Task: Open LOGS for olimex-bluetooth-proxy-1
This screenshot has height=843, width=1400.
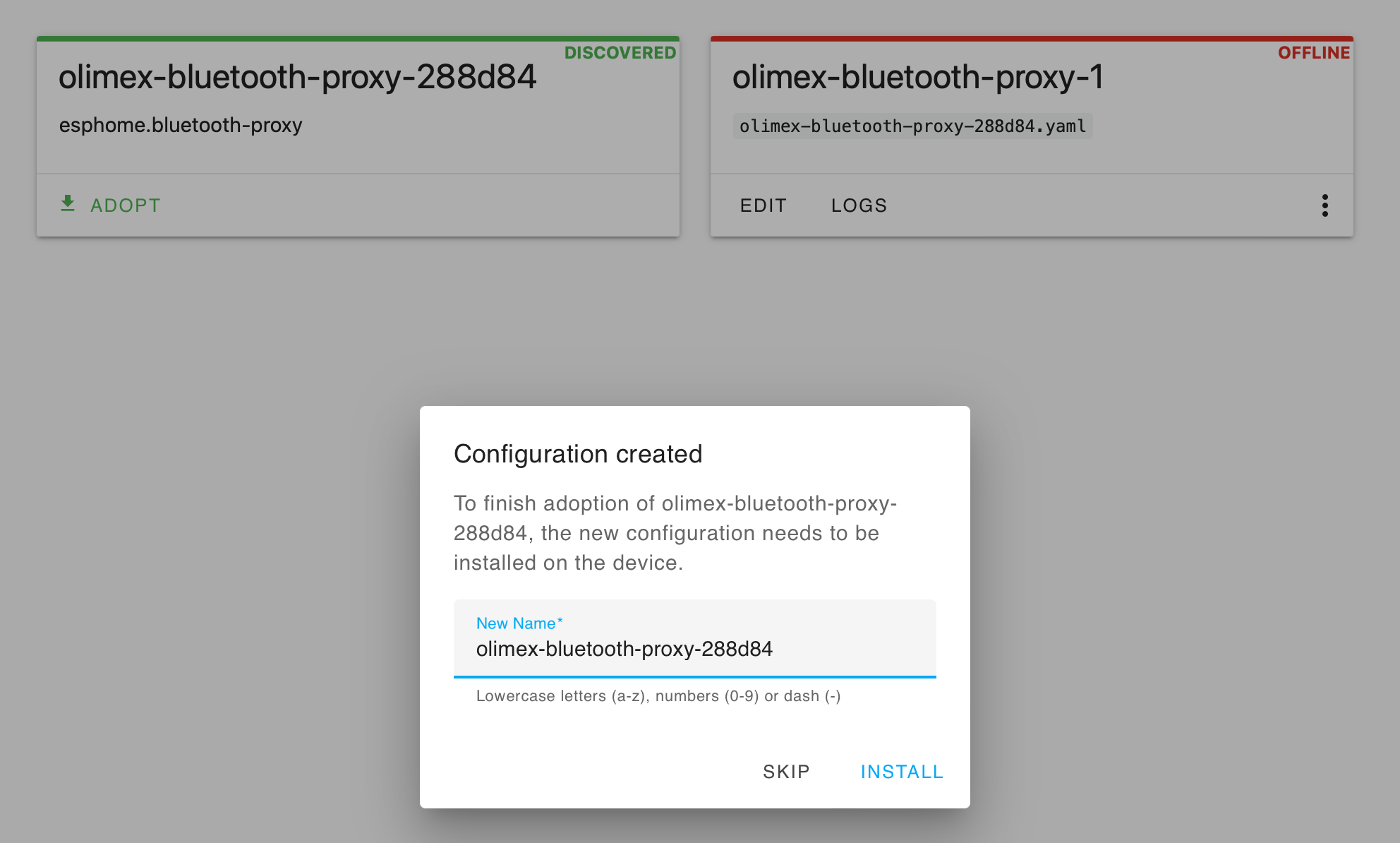Action: [x=859, y=205]
